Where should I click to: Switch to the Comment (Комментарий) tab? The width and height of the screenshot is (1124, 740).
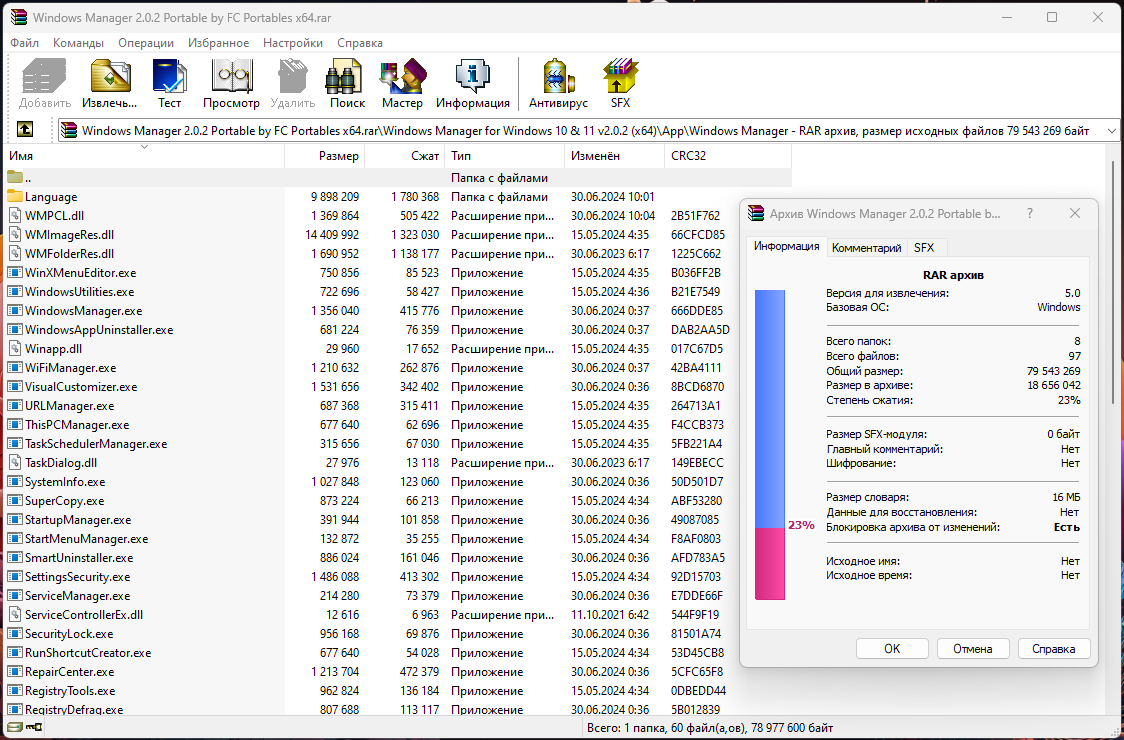(866, 247)
